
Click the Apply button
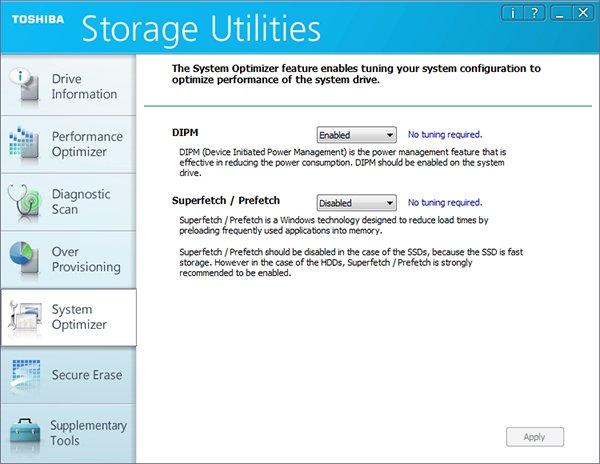[535, 437]
